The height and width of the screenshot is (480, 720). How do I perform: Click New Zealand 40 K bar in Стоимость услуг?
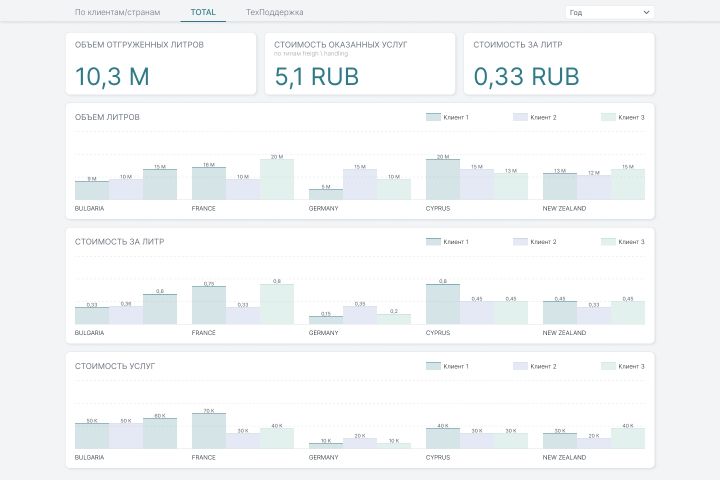(628, 439)
